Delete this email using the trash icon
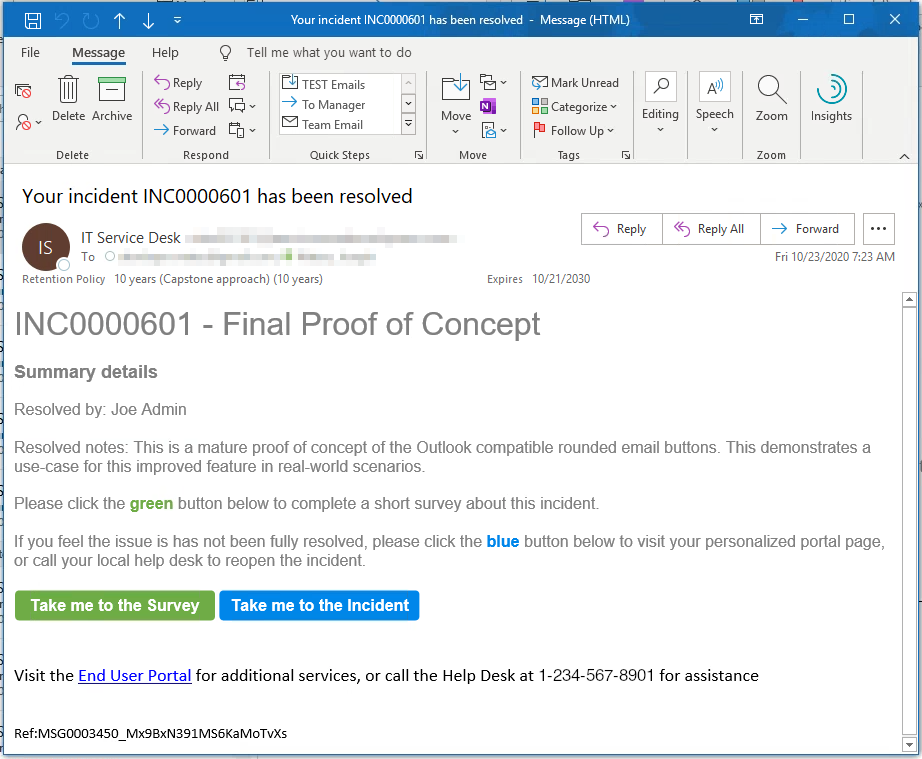The width and height of the screenshot is (922, 759). pyautogui.click(x=67, y=95)
